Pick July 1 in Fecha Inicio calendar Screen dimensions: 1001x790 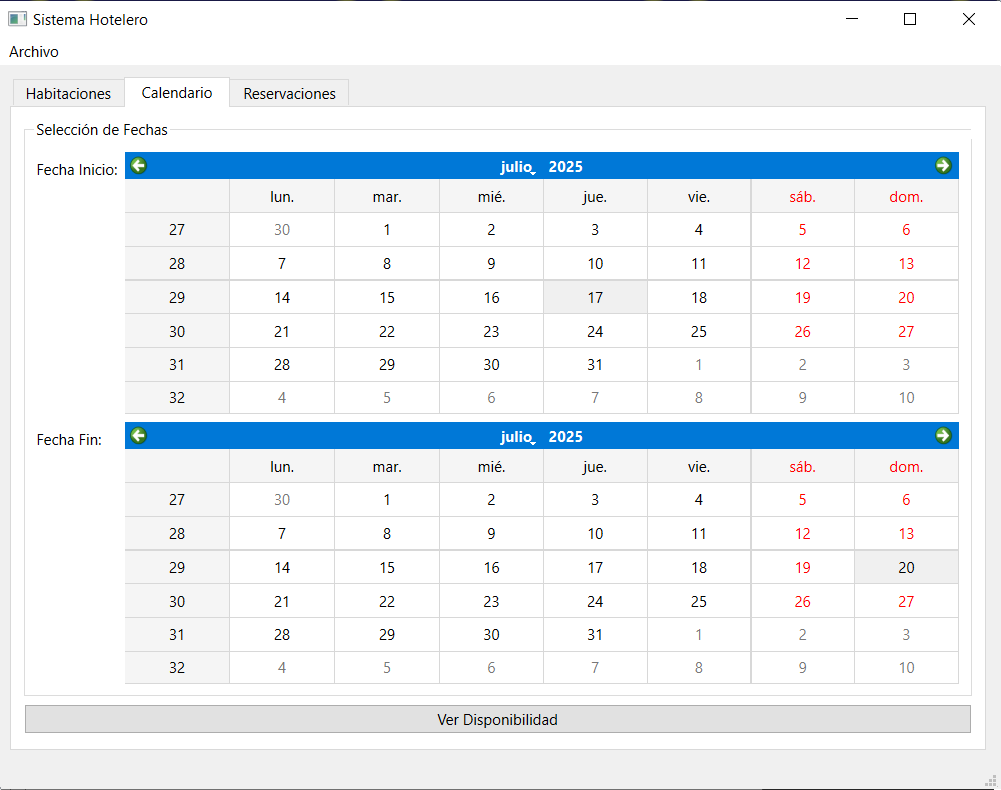pyautogui.click(x=387, y=230)
